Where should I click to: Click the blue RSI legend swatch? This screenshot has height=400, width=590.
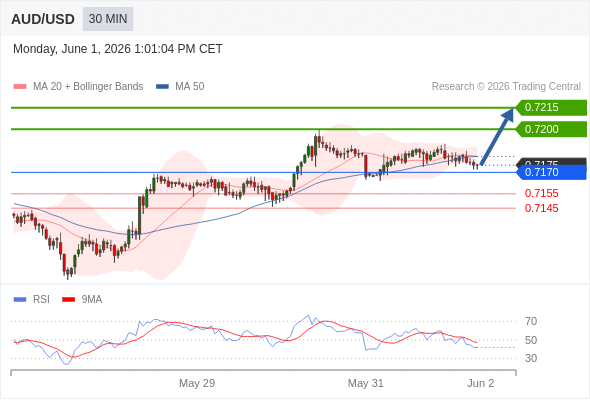(20, 300)
